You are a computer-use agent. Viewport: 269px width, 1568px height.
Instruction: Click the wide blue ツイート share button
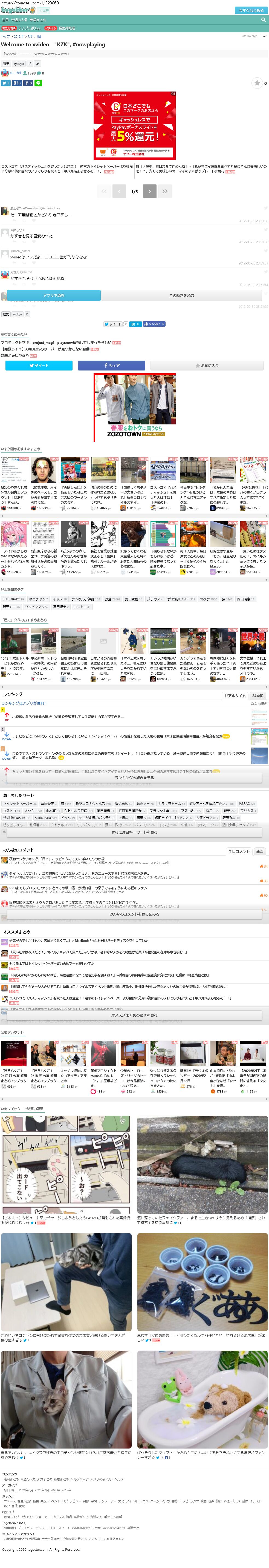[x=39, y=365]
